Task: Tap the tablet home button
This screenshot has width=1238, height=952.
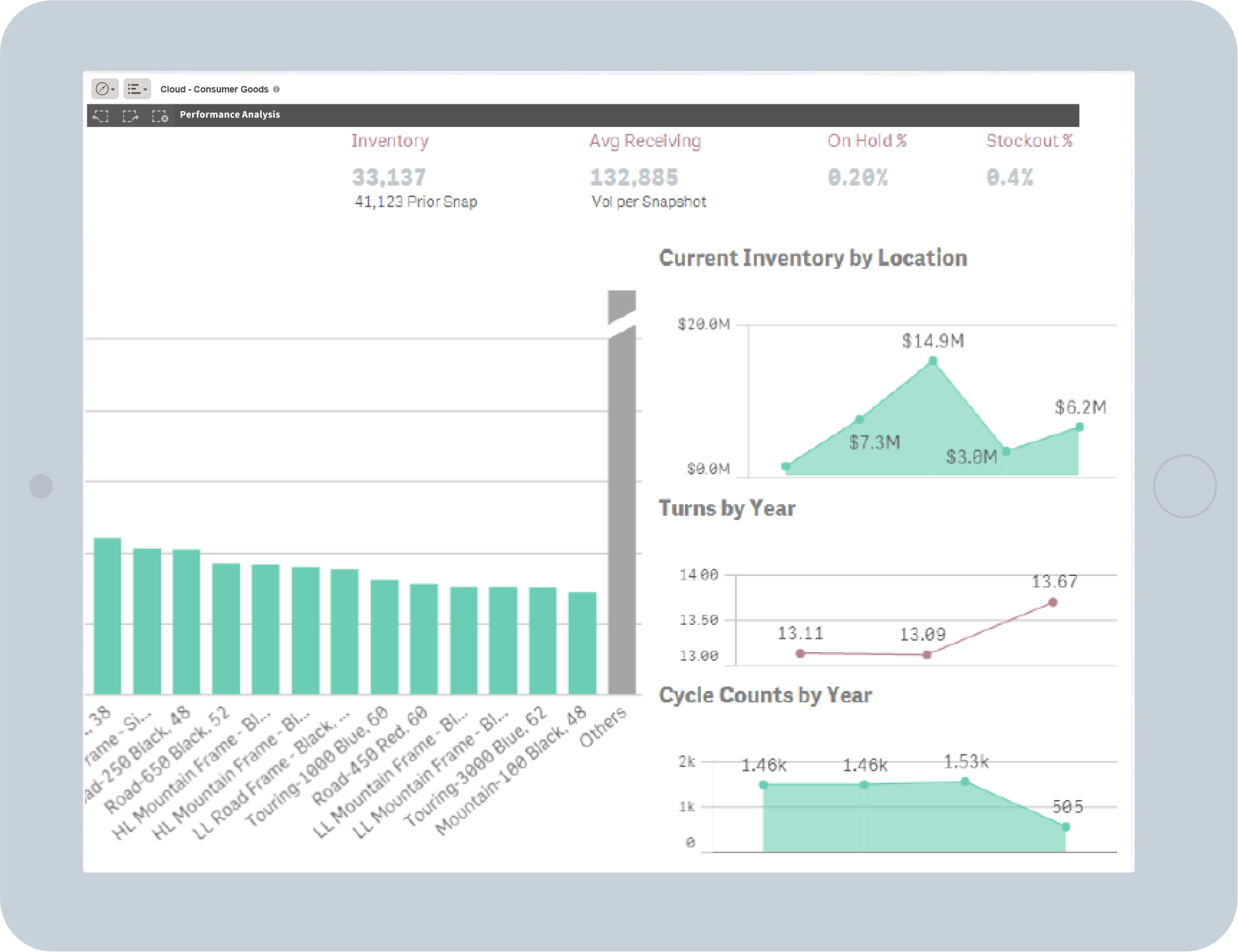Action: point(1184,486)
